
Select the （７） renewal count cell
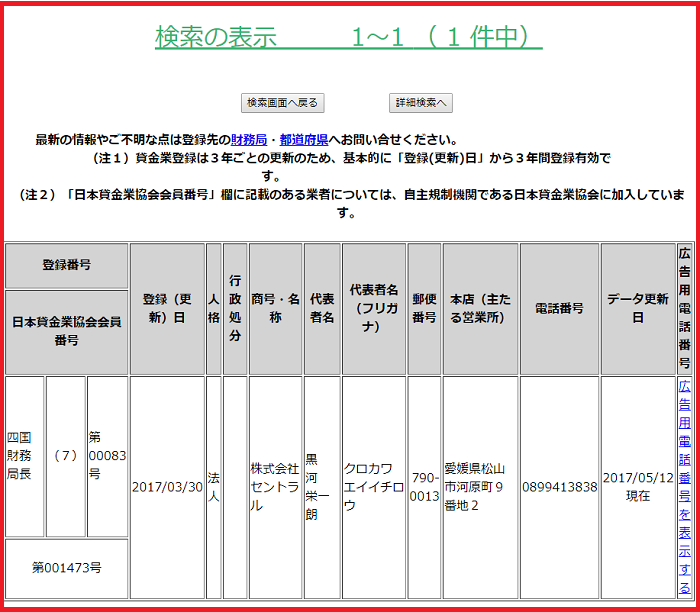click(66, 456)
